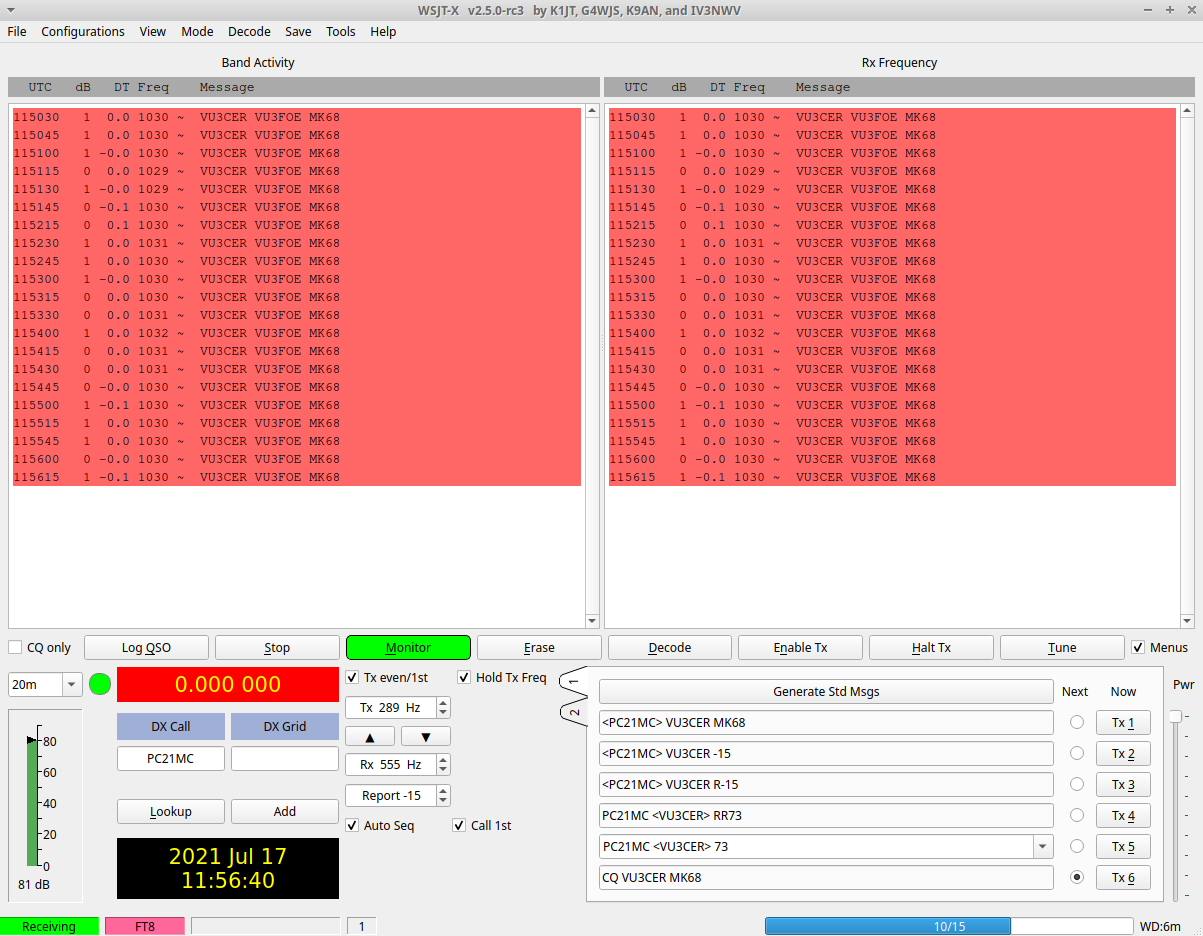Click the Tune button

coord(1062,648)
